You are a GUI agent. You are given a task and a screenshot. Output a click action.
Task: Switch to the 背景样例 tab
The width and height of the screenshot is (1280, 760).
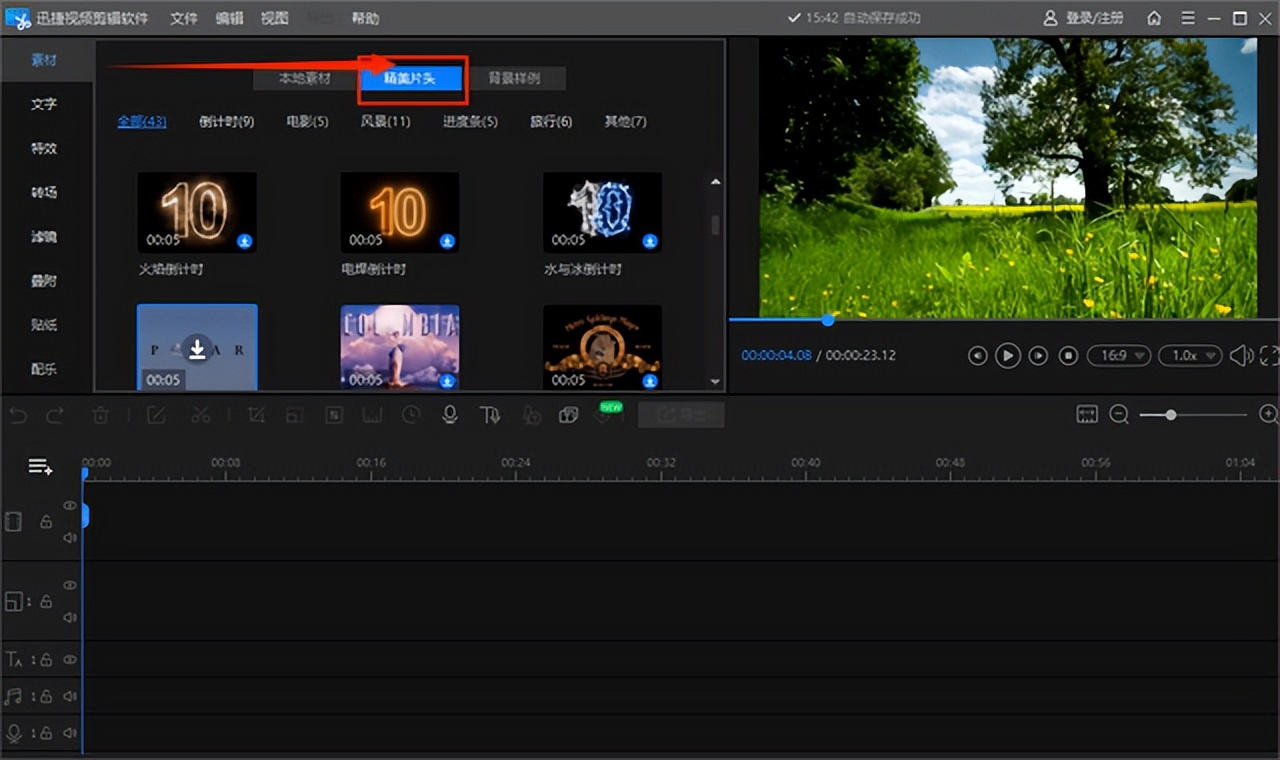click(x=514, y=78)
